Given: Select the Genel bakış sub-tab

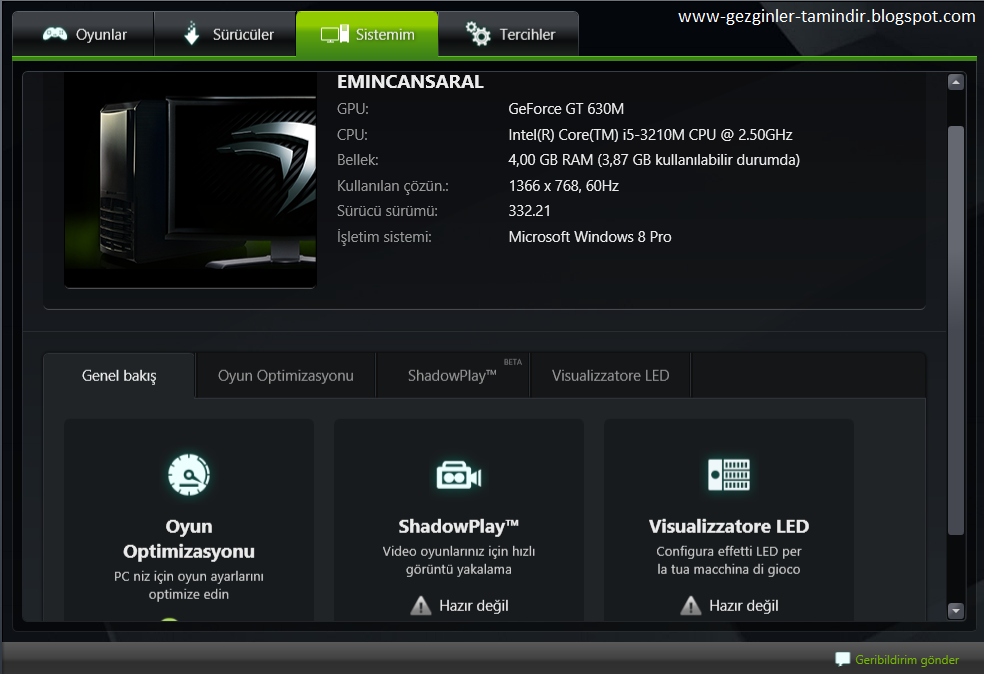Looking at the screenshot, I should [x=119, y=375].
